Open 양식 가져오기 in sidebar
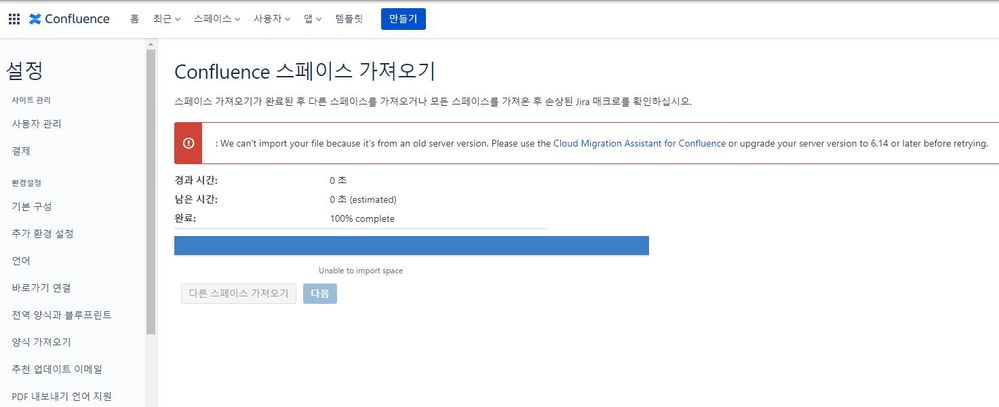The width and height of the screenshot is (999, 407). click(41, 342)
